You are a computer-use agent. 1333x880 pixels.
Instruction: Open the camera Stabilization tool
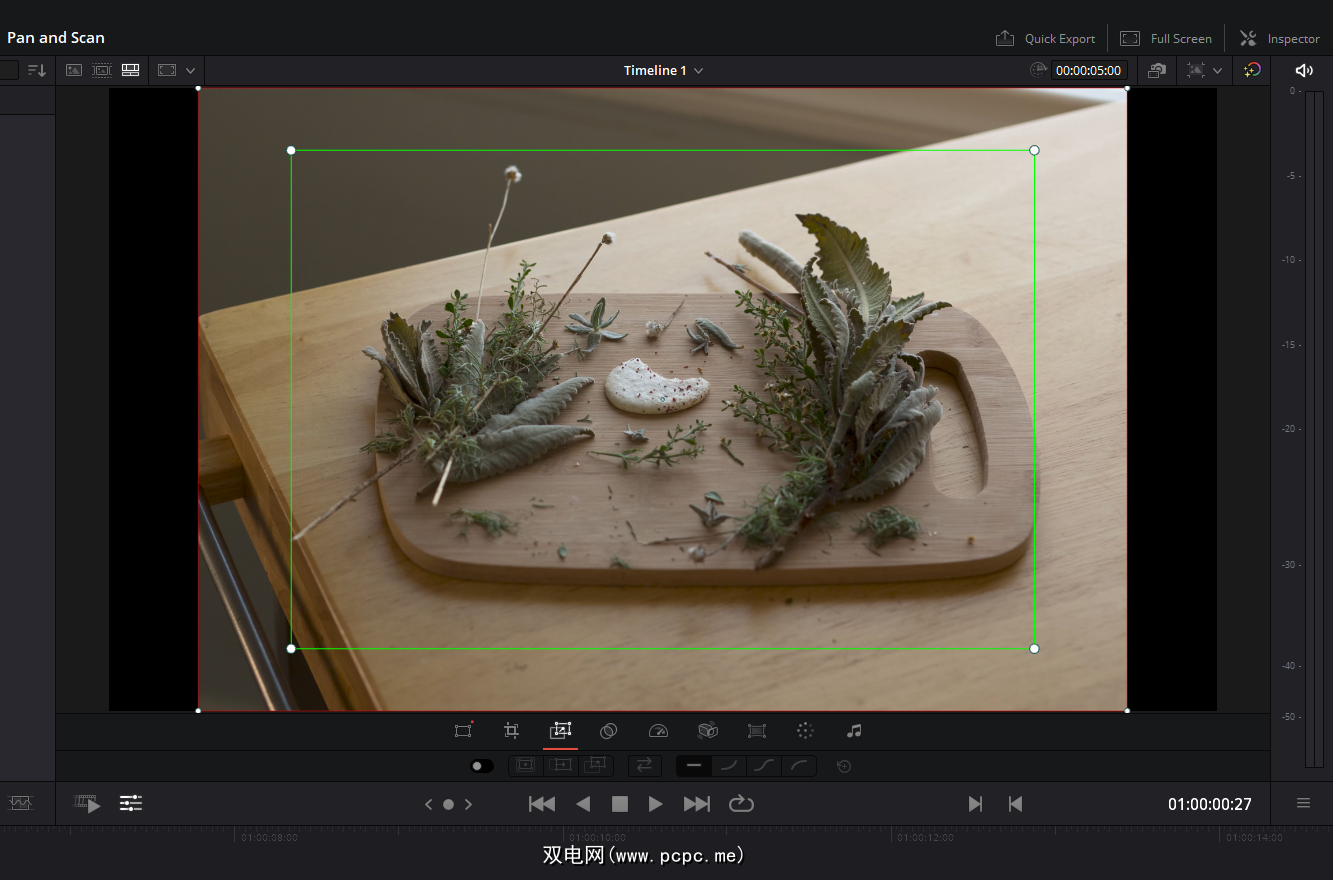click(x=708, y=731)
